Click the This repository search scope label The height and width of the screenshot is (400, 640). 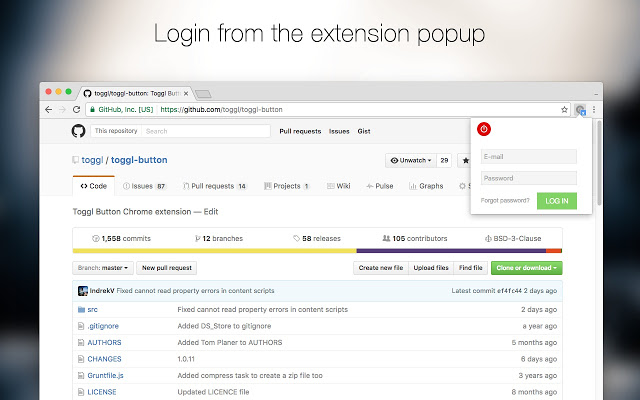point(116,131)
